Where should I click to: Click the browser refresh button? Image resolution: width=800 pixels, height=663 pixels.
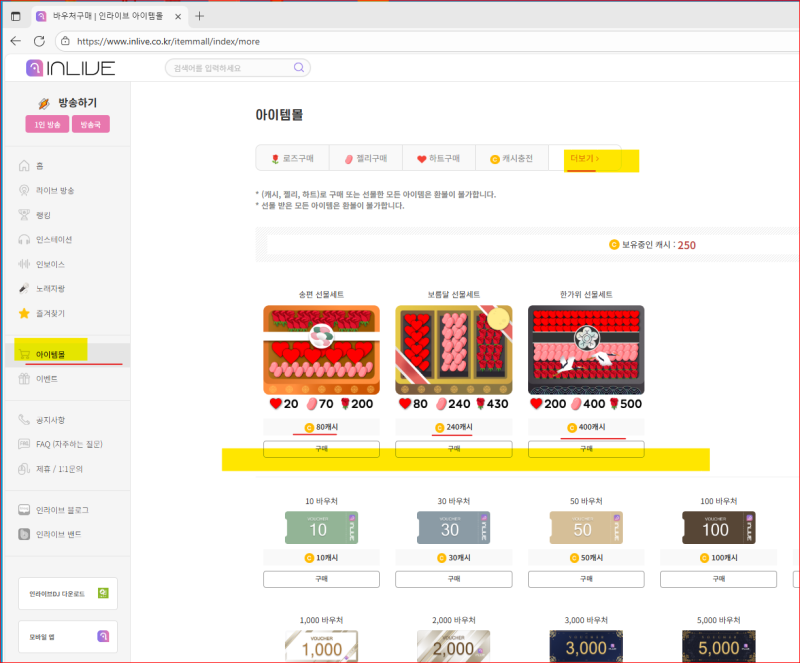(39, 41)
